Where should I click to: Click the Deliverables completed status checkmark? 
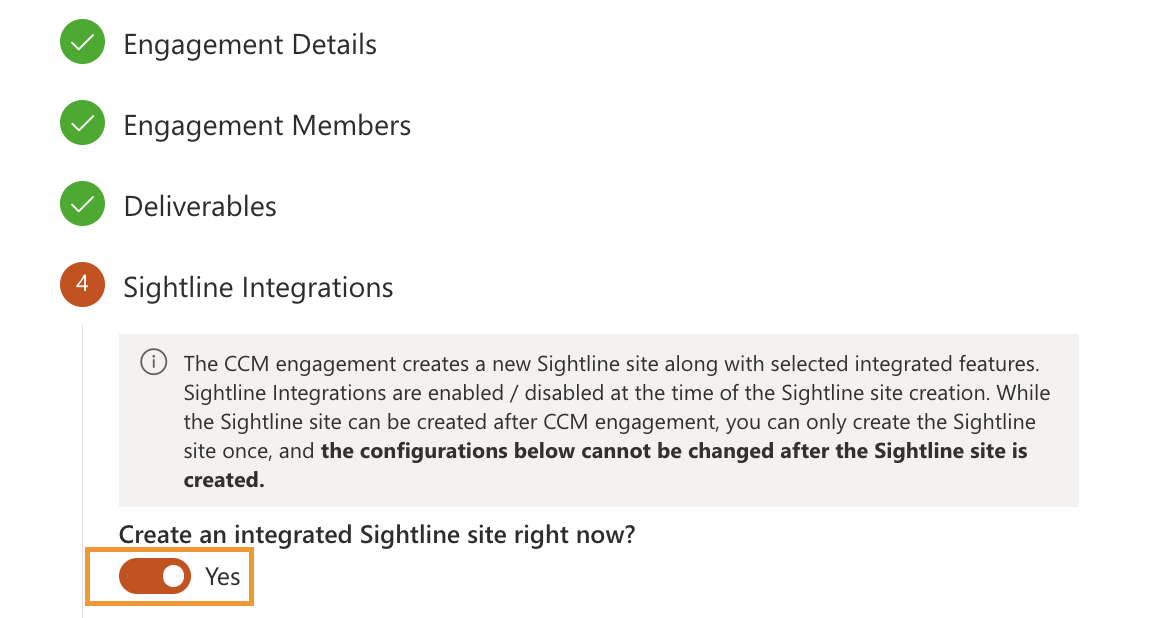pyautogui.click(x=82, y=204)
